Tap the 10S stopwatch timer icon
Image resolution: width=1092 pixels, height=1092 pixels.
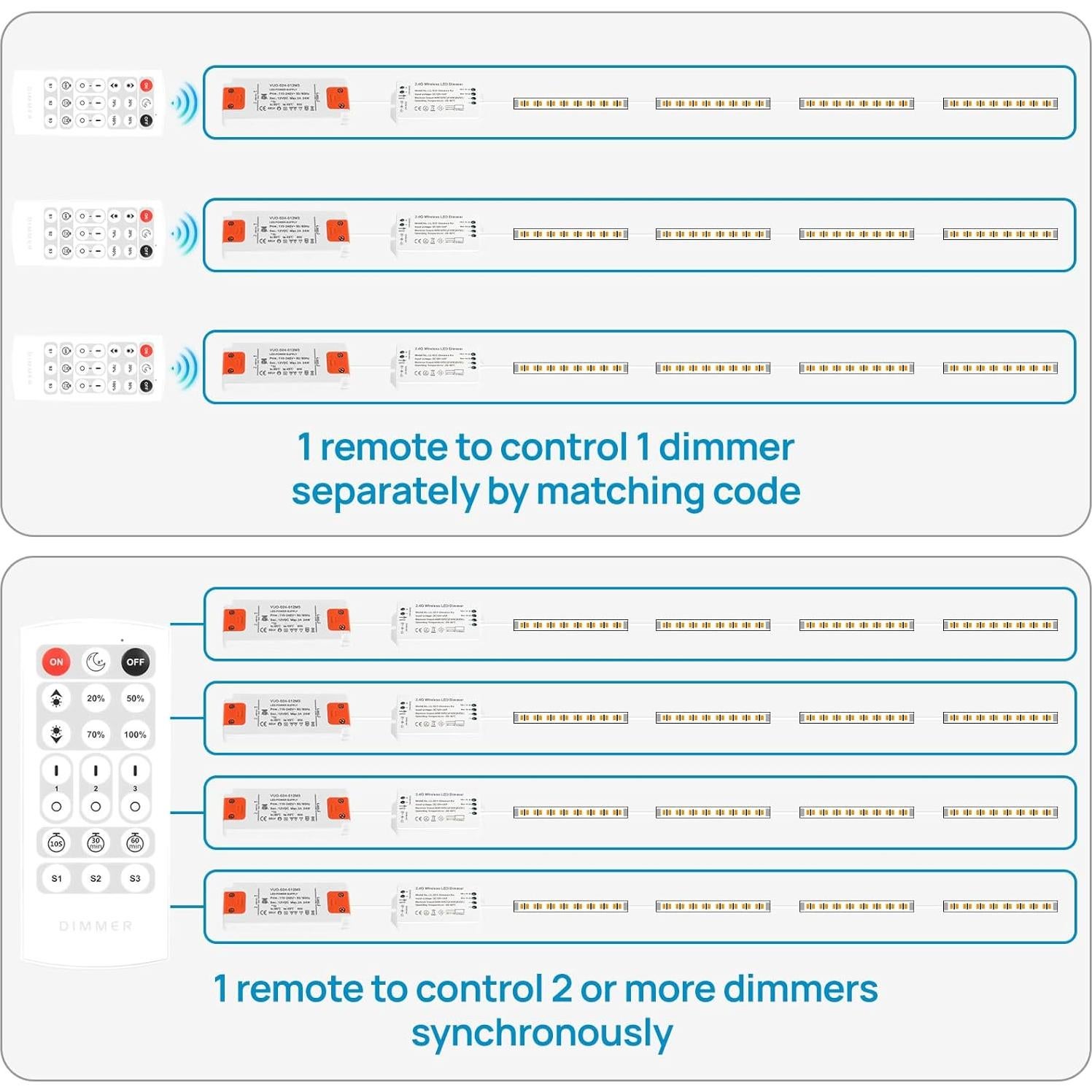(x=56, y=843)
